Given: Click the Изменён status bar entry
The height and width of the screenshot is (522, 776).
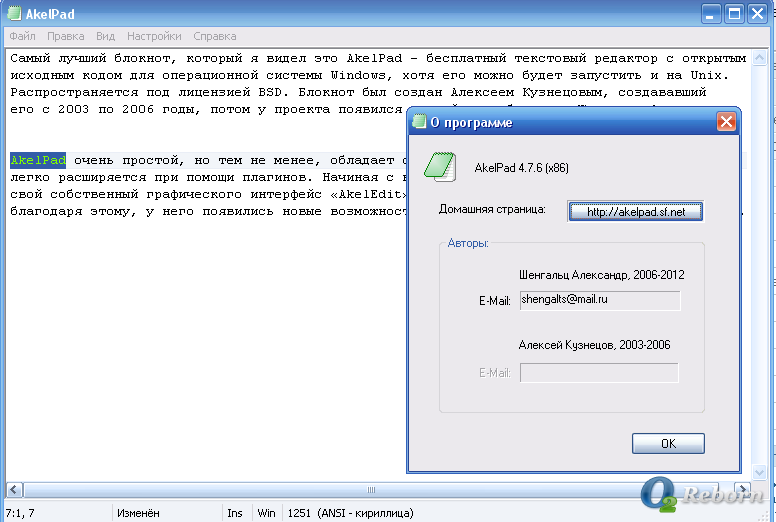Looking at the screenshot, I should 138,513.
